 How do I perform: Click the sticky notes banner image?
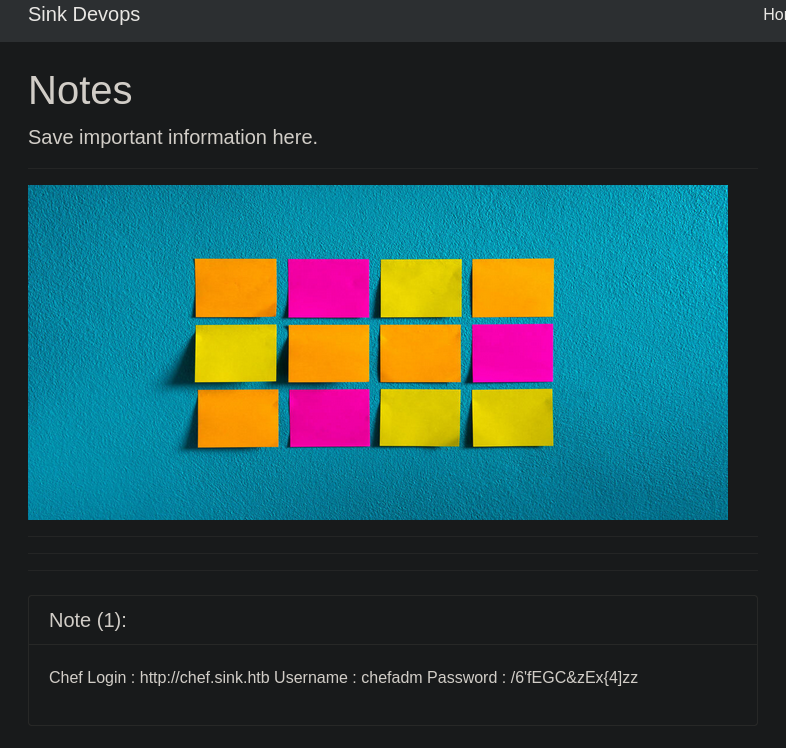[378, 352]
